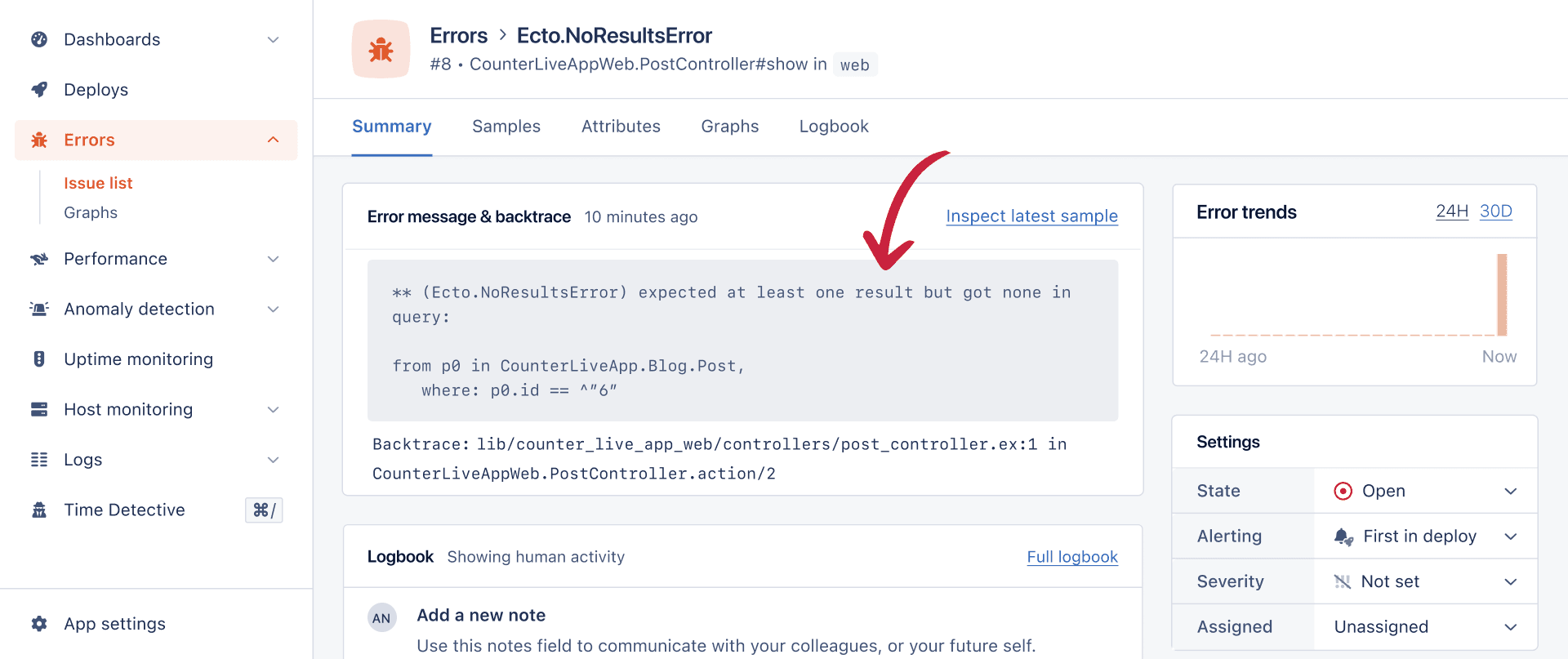Click the '10 minutes ago' timestamp
This screenshot has height=659, width=1568.
tap(641, 217)
